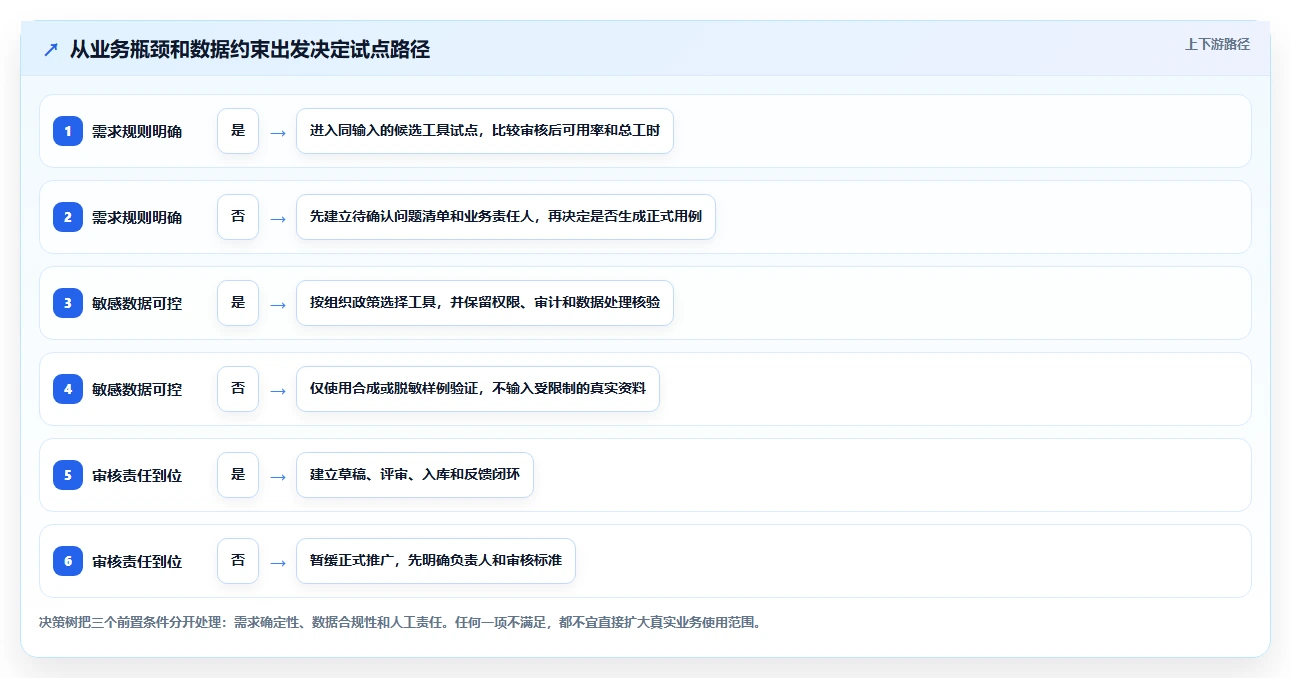Click the 否 chip in row 6

(238, 561)
